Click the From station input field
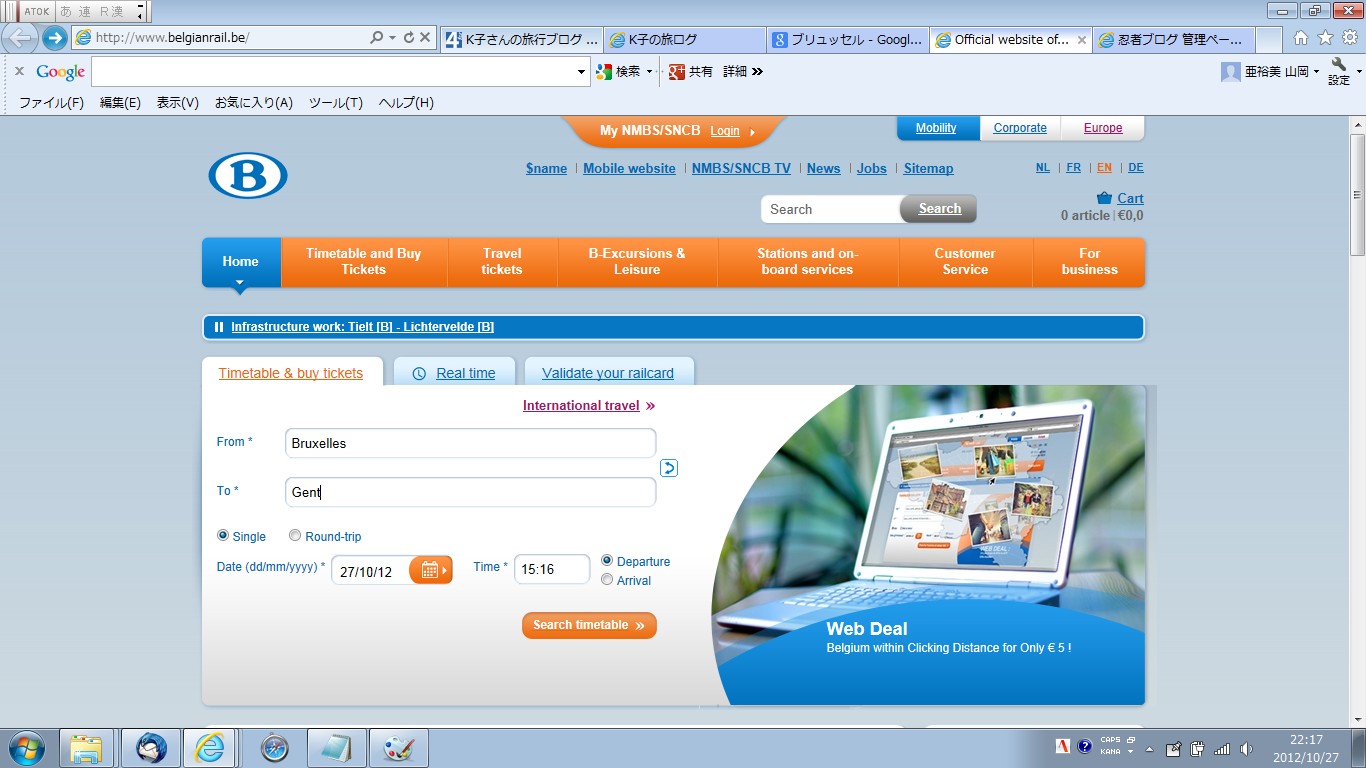Viewport: 1366px width, 768px height. [x=471, y=443]
